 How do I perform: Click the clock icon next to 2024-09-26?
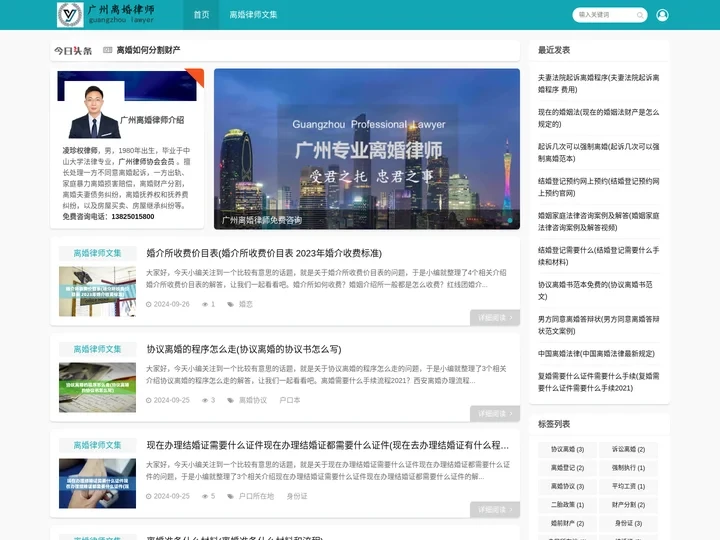click(148, 304)
